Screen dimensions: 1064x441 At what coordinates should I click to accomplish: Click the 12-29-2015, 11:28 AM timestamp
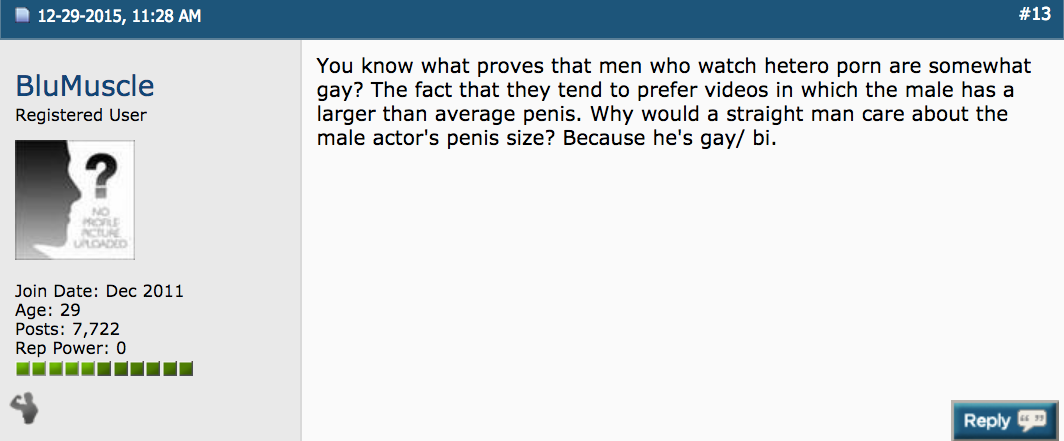pyautogui.click(x=119, y=16)
